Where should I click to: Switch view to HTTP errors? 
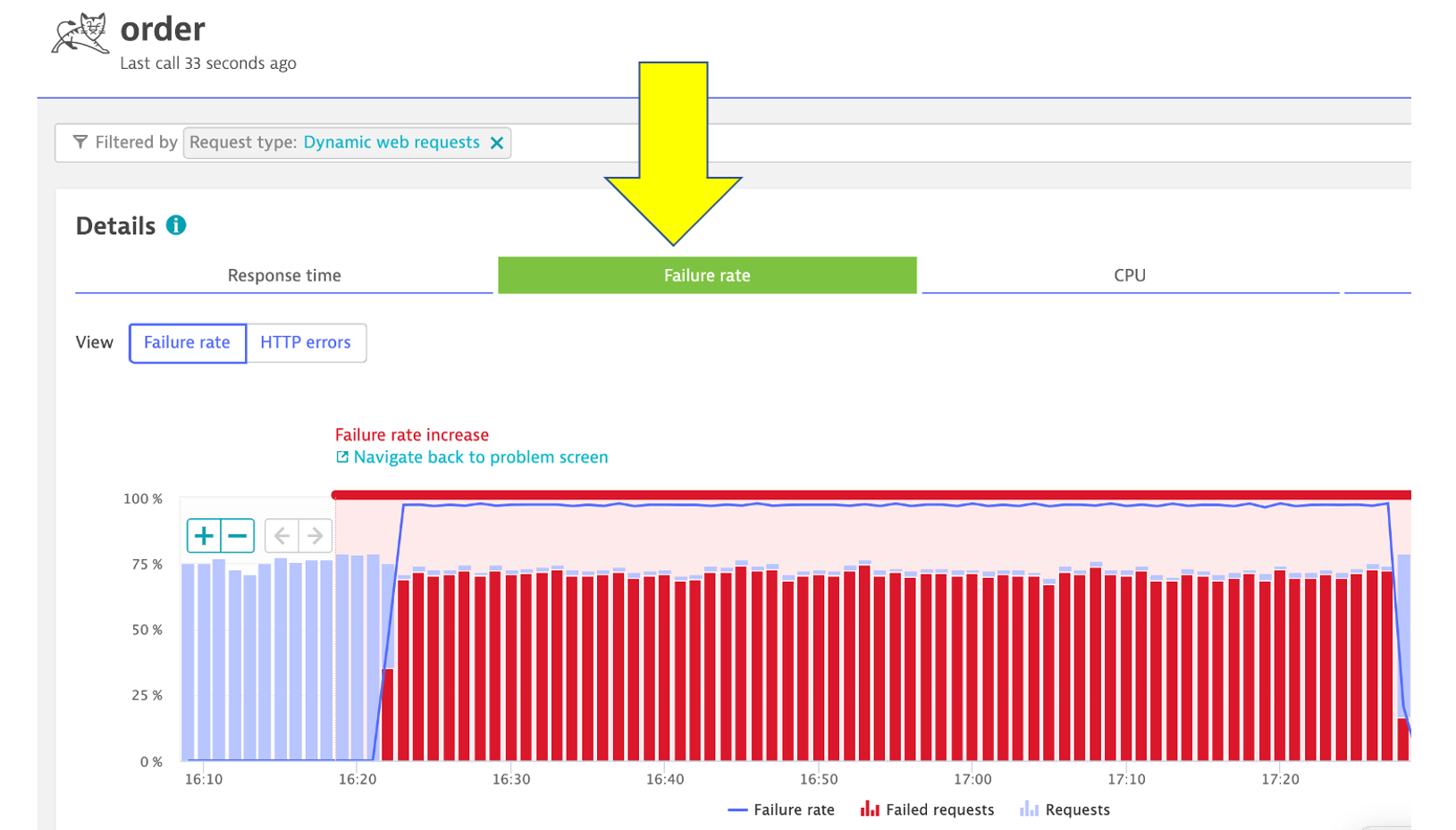pos(306,343)
